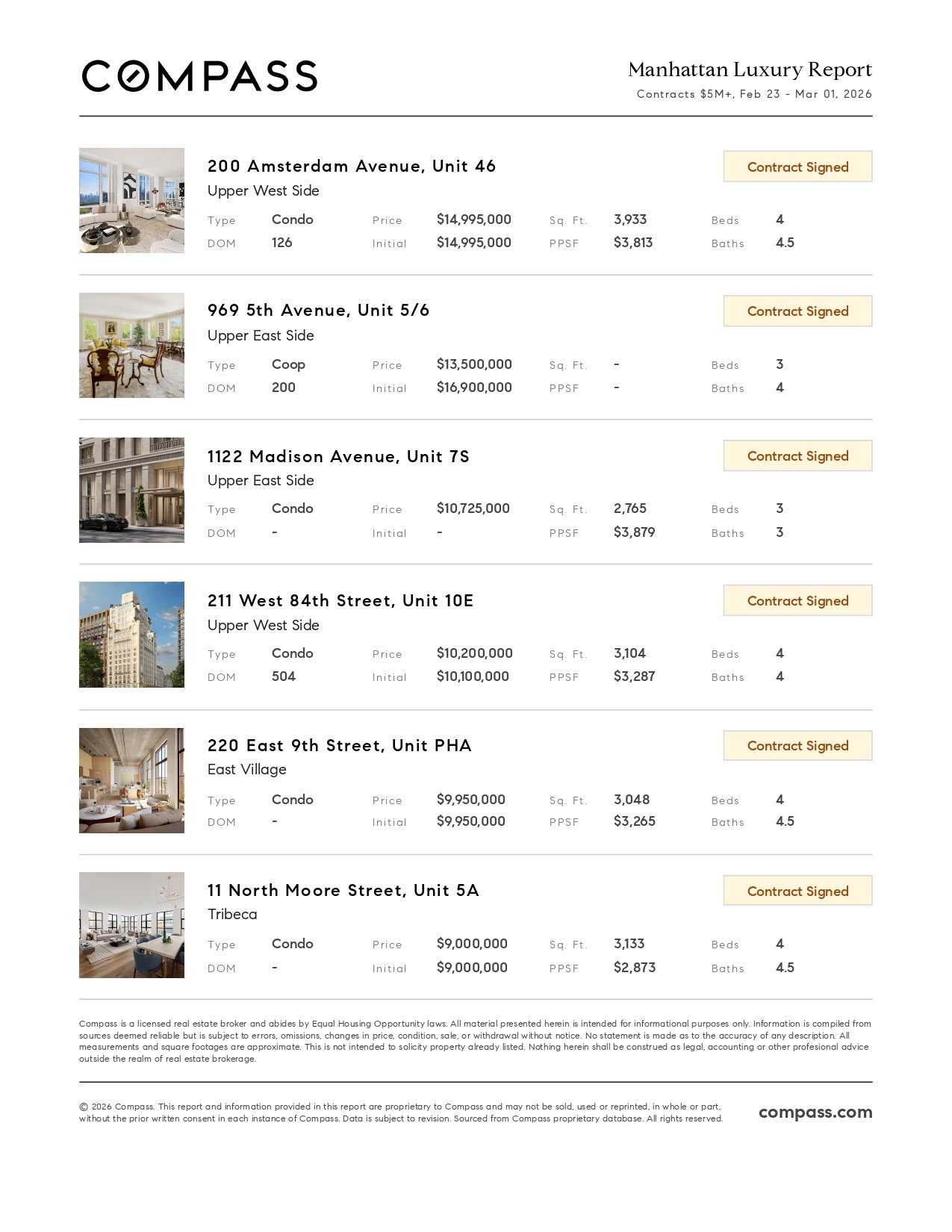The width and height of the screenshot is (952, 1232).
Task: Visit the compass.com link in footer
Action: click(x=815, y=1112)
